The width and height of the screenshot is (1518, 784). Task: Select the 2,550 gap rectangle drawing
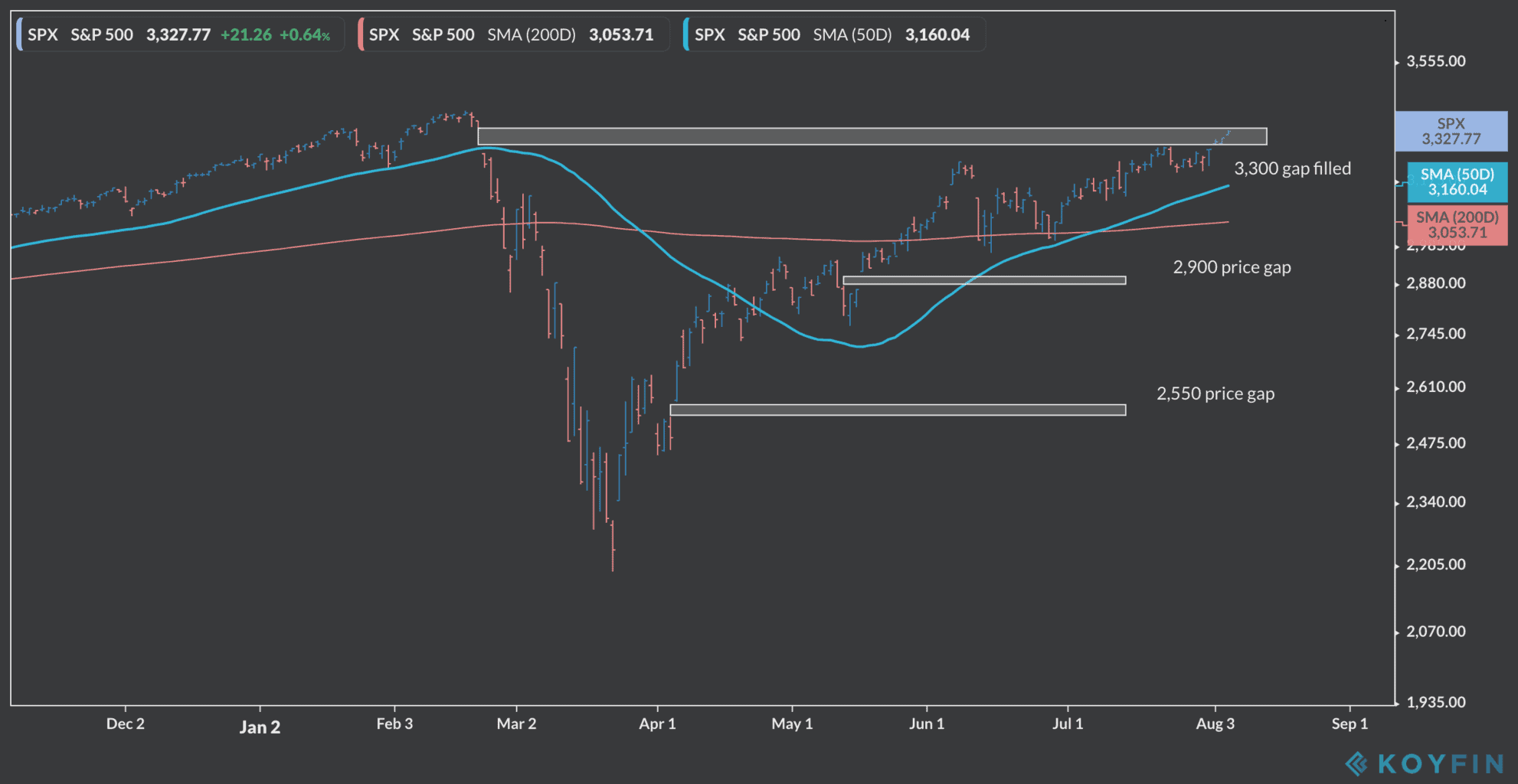[898, 410]
